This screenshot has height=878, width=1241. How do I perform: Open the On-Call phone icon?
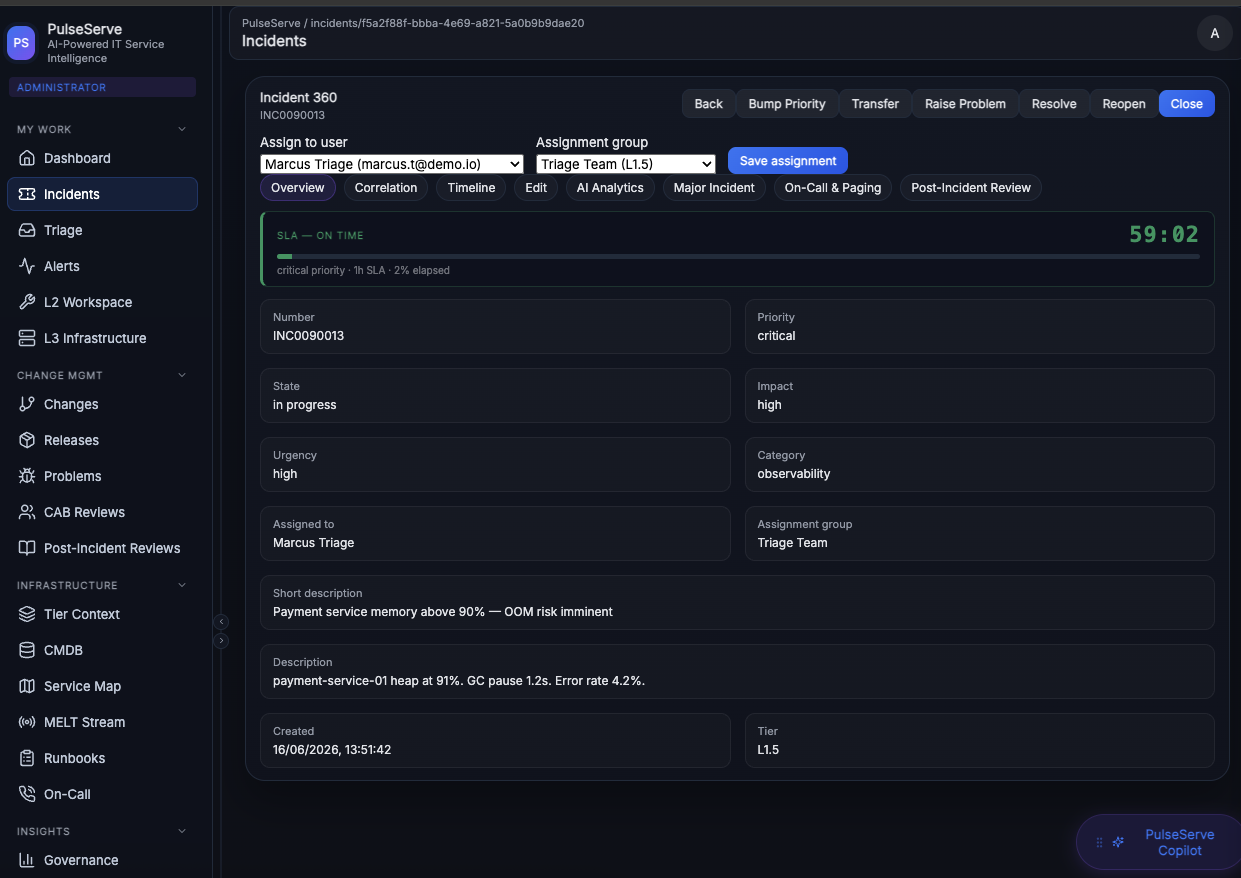click(x=27, y=794)
